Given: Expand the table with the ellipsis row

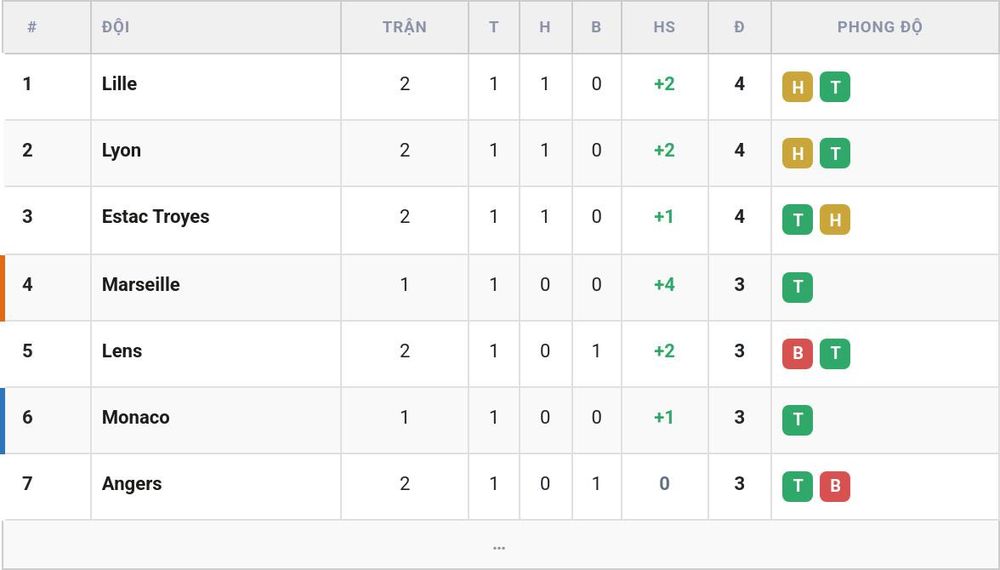Looking at the screenshot, I should 499,546.
